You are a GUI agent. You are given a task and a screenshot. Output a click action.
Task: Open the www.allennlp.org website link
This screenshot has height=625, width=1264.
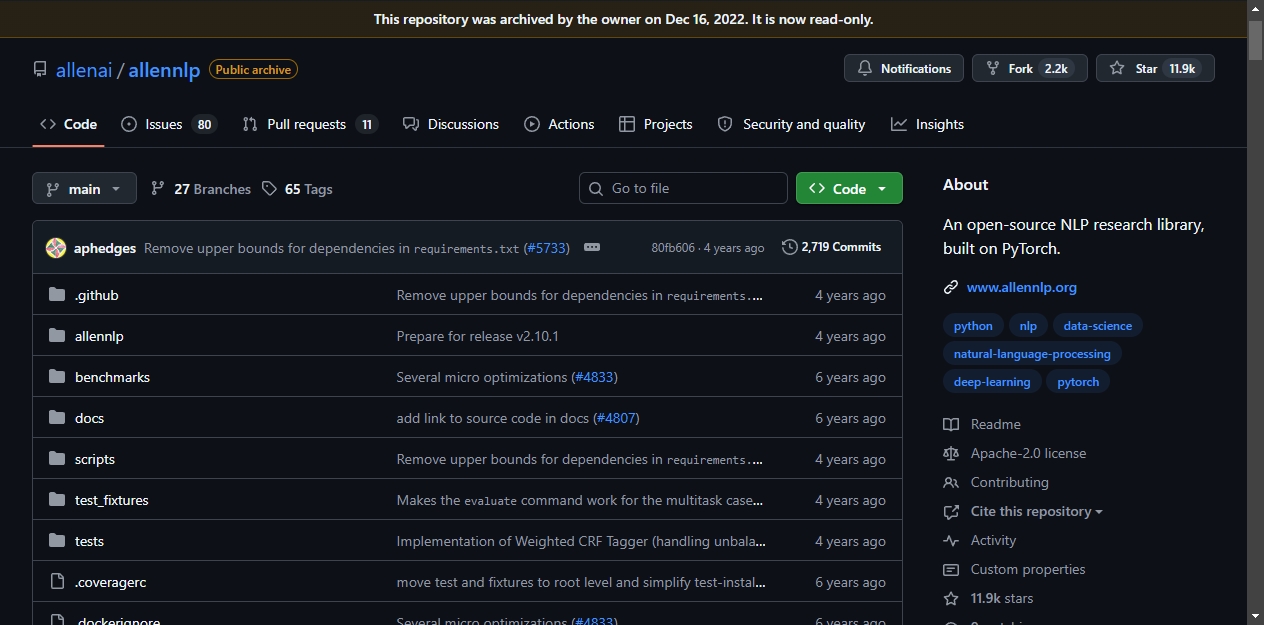[1022, 288]
